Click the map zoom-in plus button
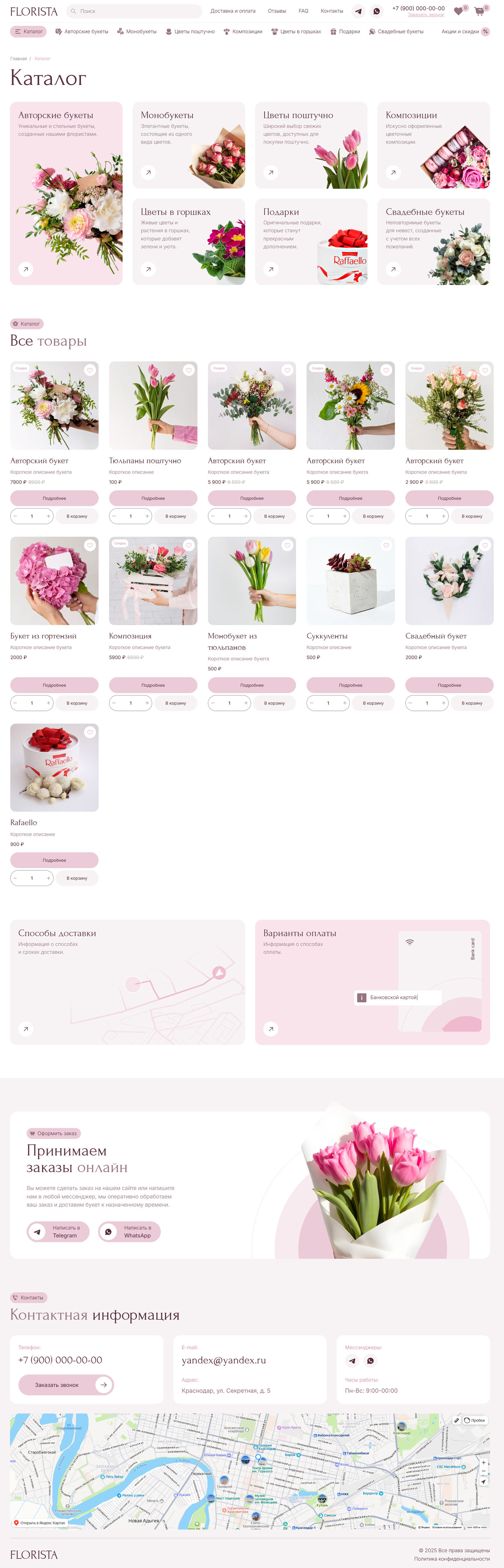 click(483, 1463)
